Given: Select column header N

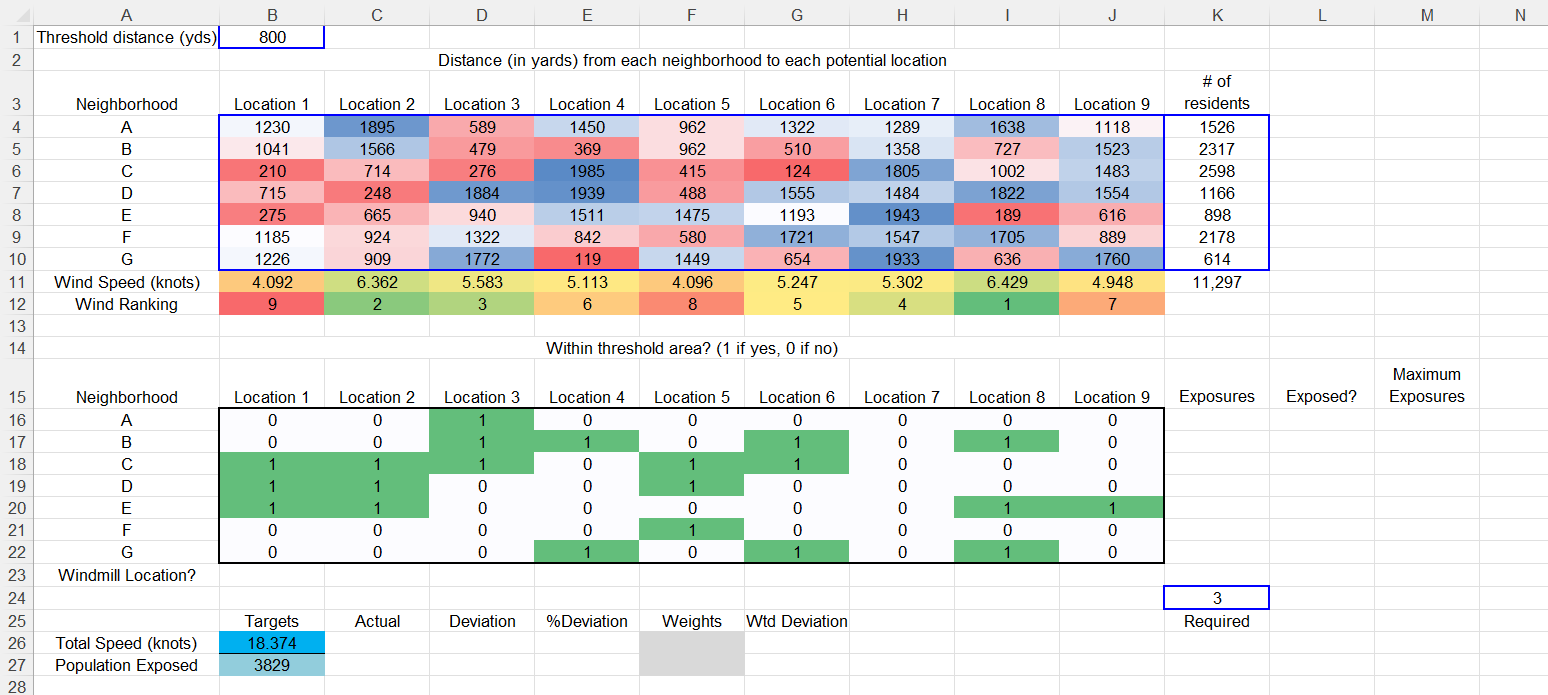Looking at the screenshot, I should 1520,15.
